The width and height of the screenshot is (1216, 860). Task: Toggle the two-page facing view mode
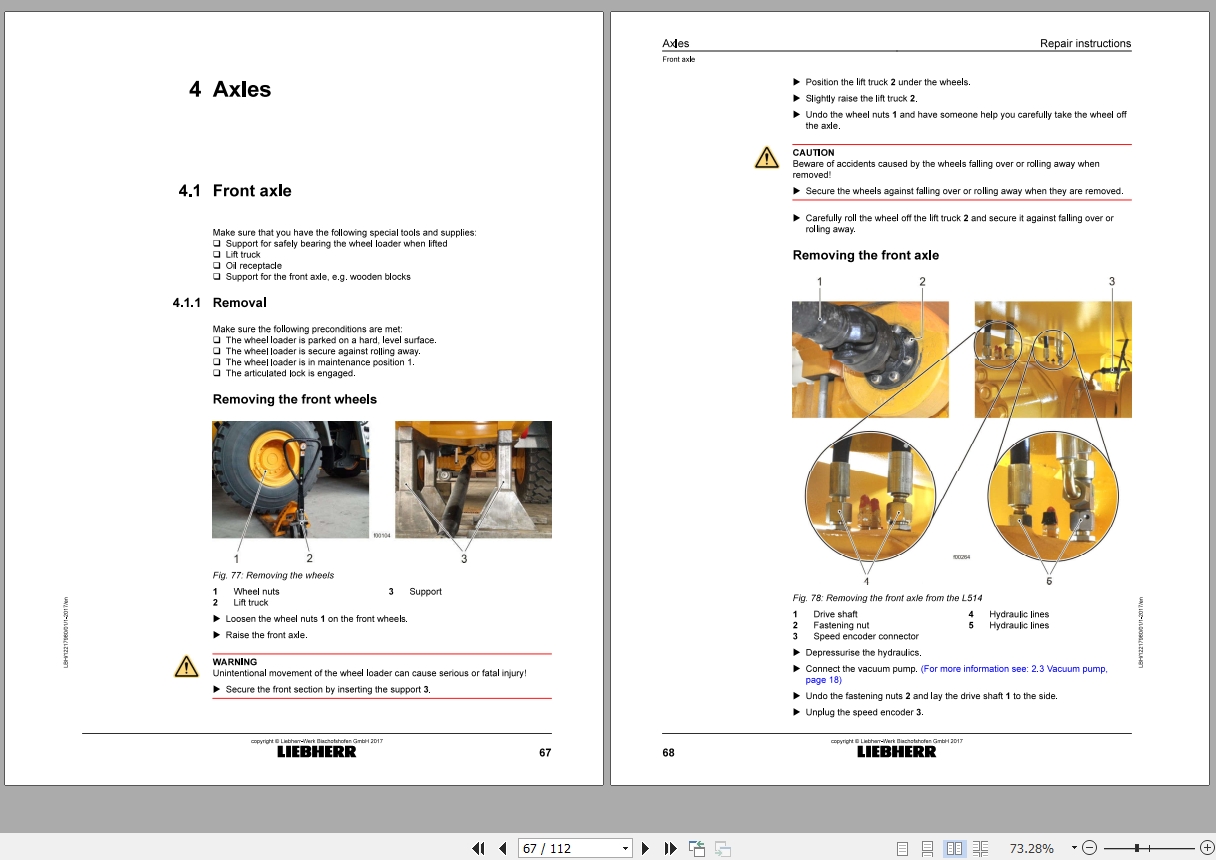pos(955,847)
